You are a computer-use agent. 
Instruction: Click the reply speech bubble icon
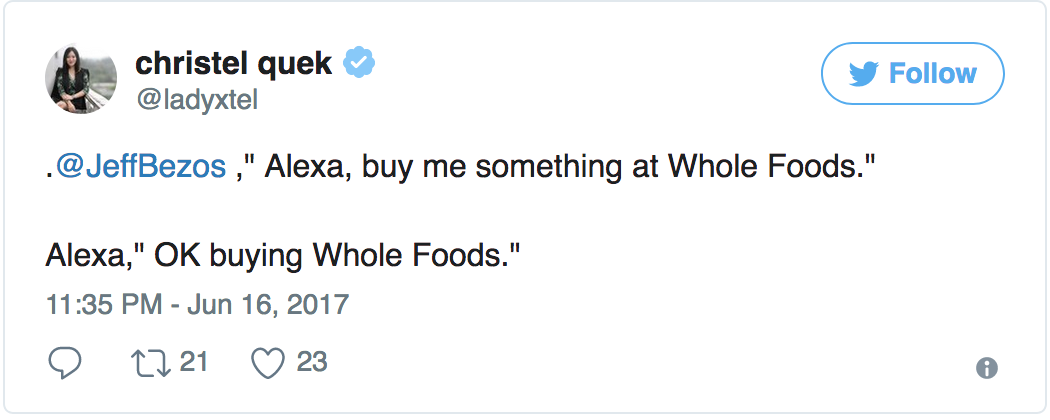pyautogui.click(x=65, y=363)
